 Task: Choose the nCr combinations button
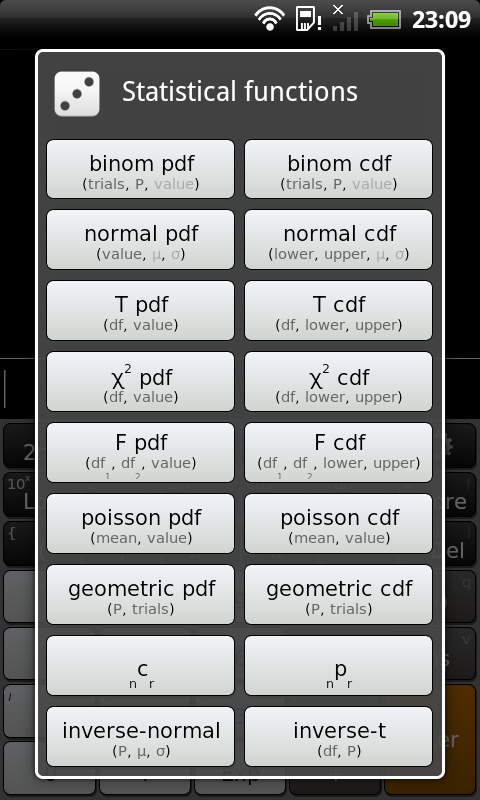coord(140,665)
